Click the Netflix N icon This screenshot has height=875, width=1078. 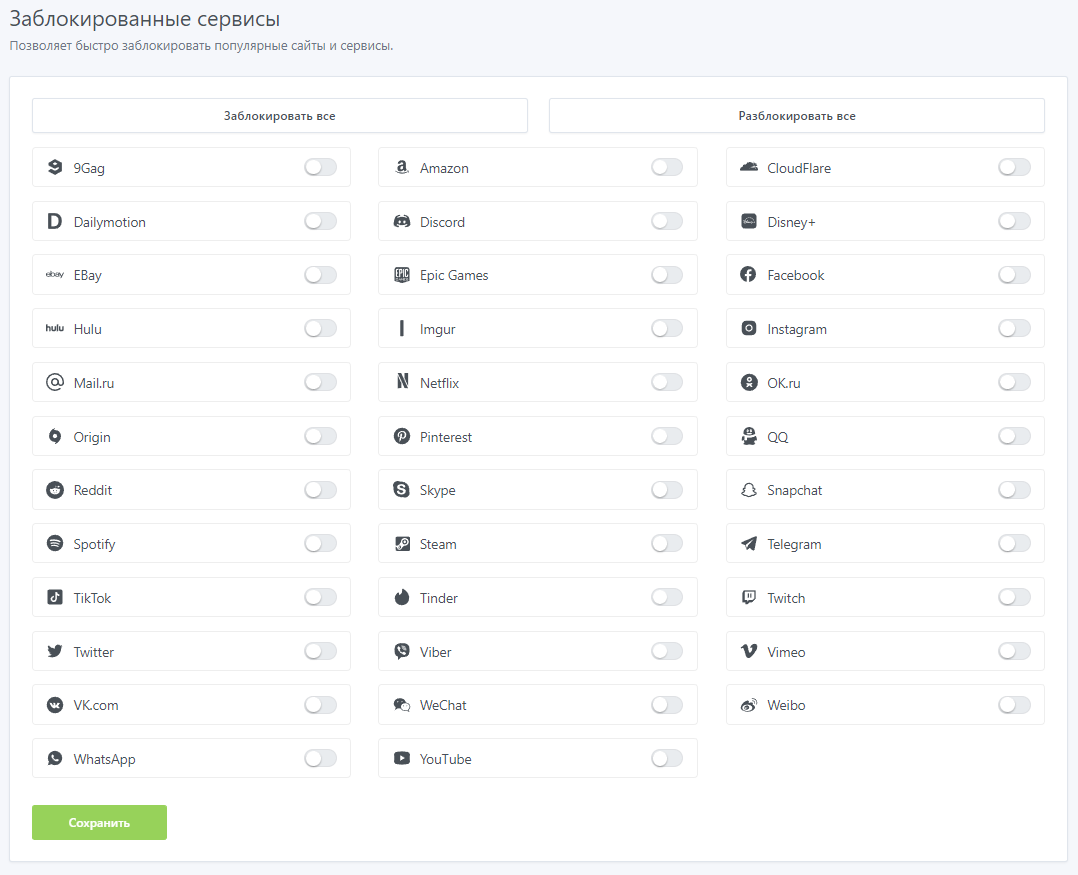click(x=402, y=382)
